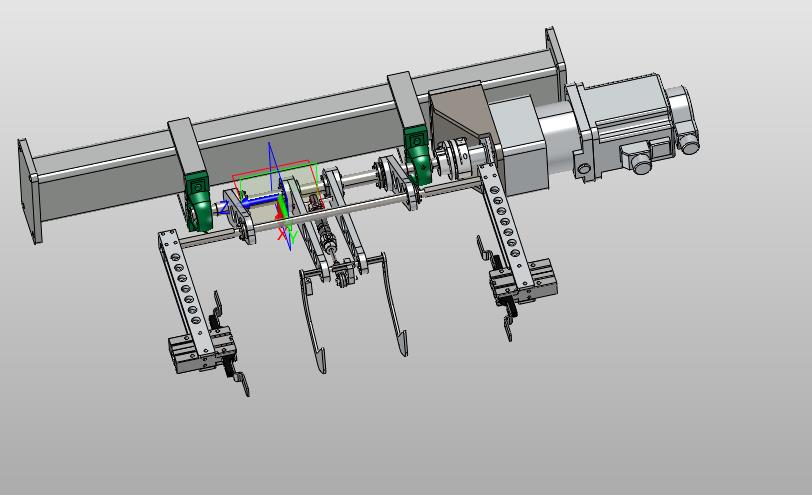Select the center-right long blade finger

click(x=395, y=305)
